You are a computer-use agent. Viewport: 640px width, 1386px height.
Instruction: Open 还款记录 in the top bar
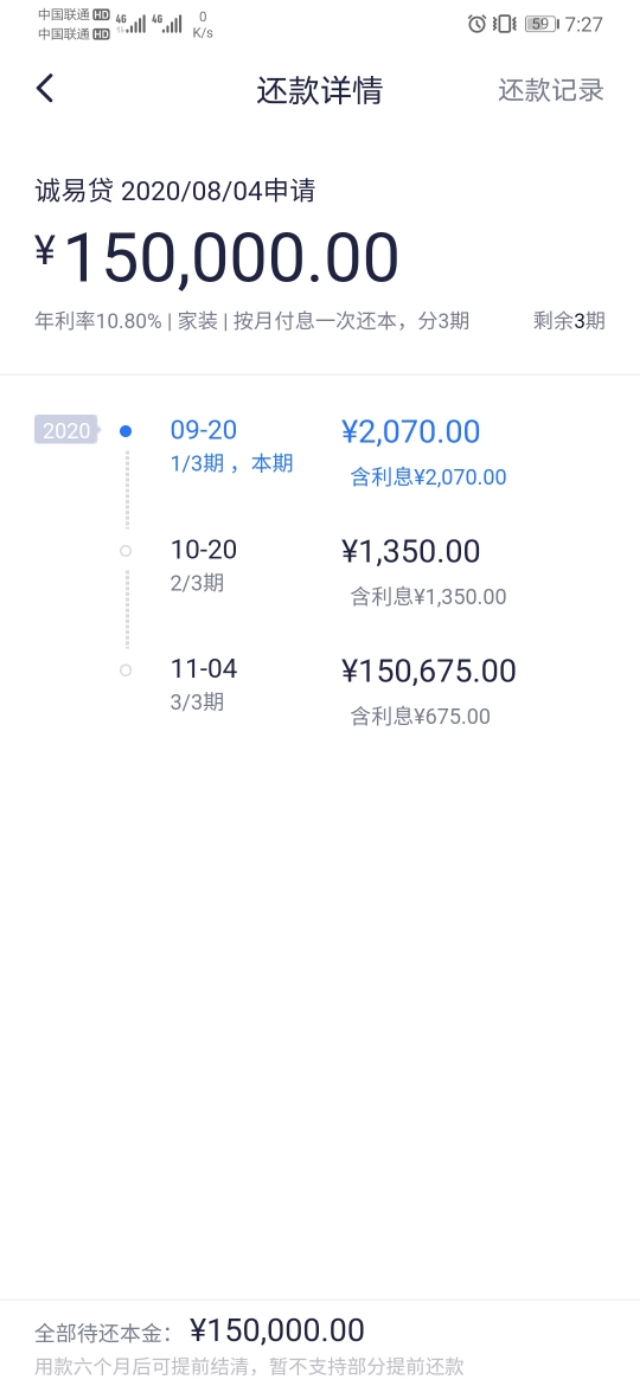pyautogui.click(x=551, y=89)
